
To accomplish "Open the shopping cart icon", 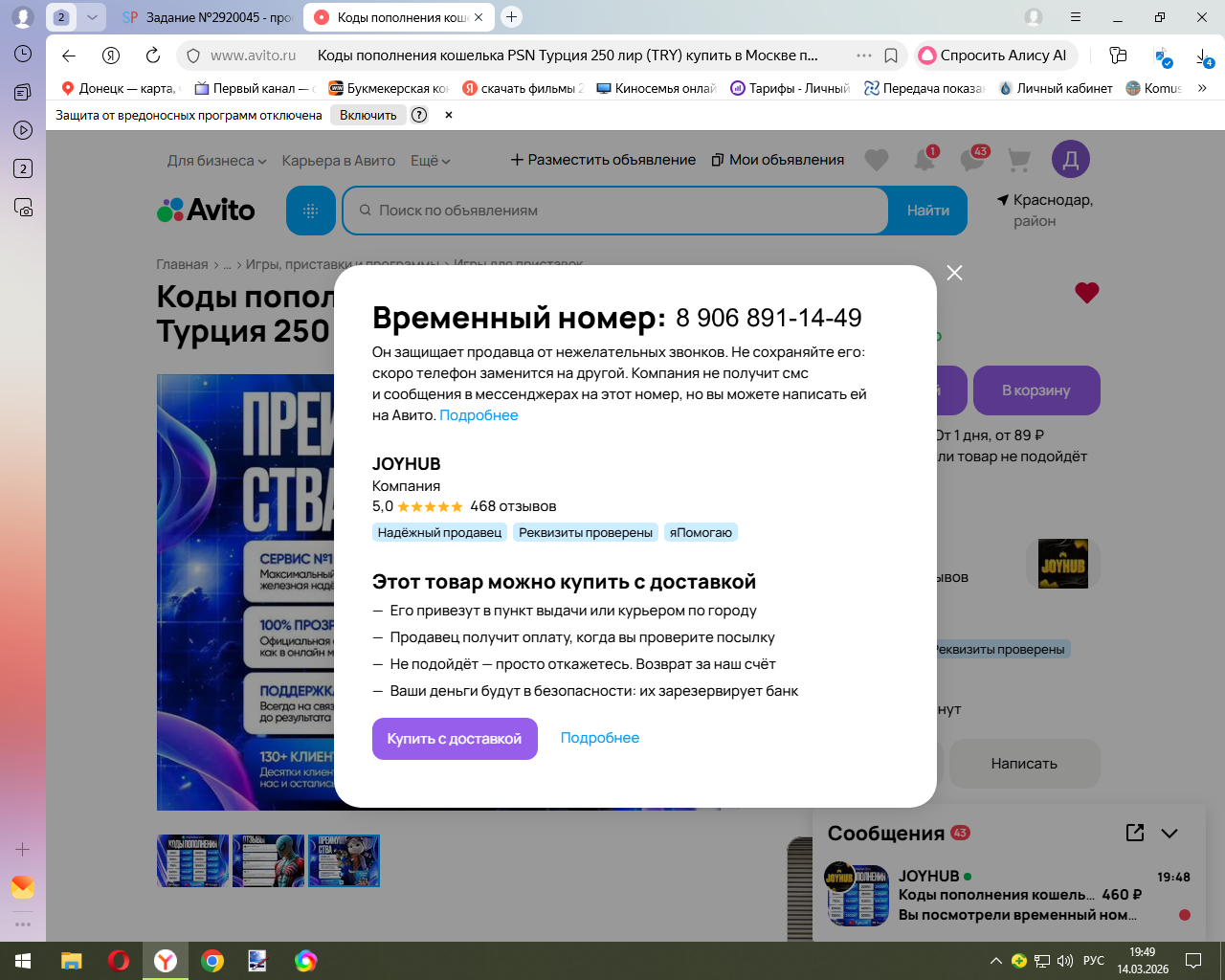I will 1019,160.
